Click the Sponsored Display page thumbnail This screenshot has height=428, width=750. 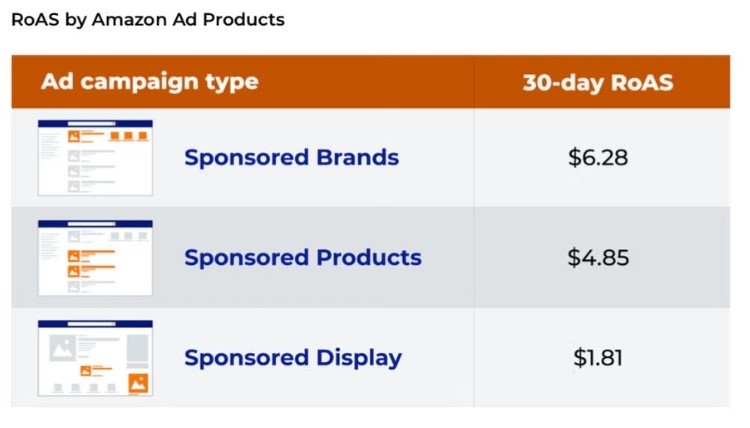coord(95,358)
